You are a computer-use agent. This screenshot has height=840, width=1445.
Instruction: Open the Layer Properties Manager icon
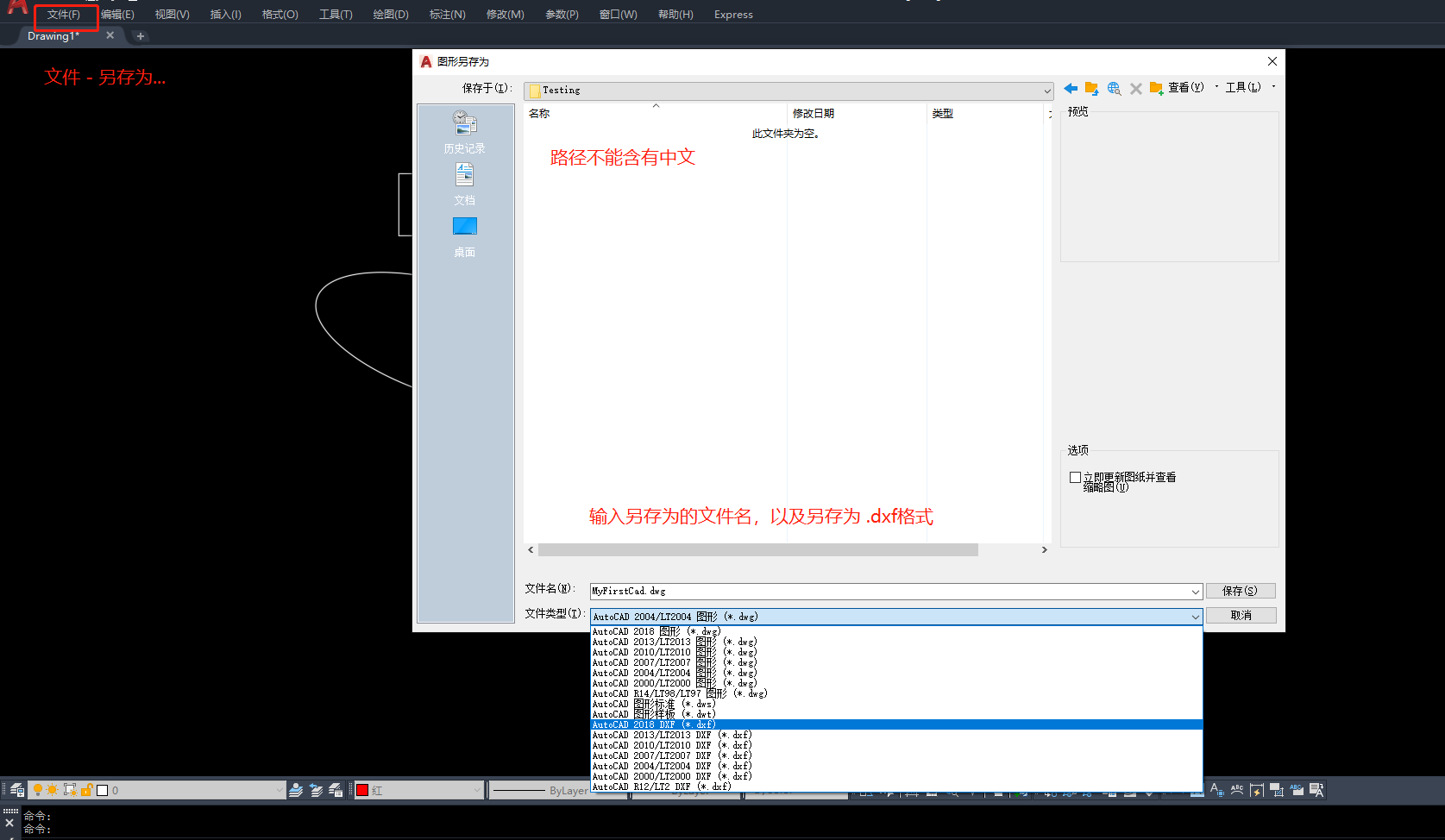(16, 789)
